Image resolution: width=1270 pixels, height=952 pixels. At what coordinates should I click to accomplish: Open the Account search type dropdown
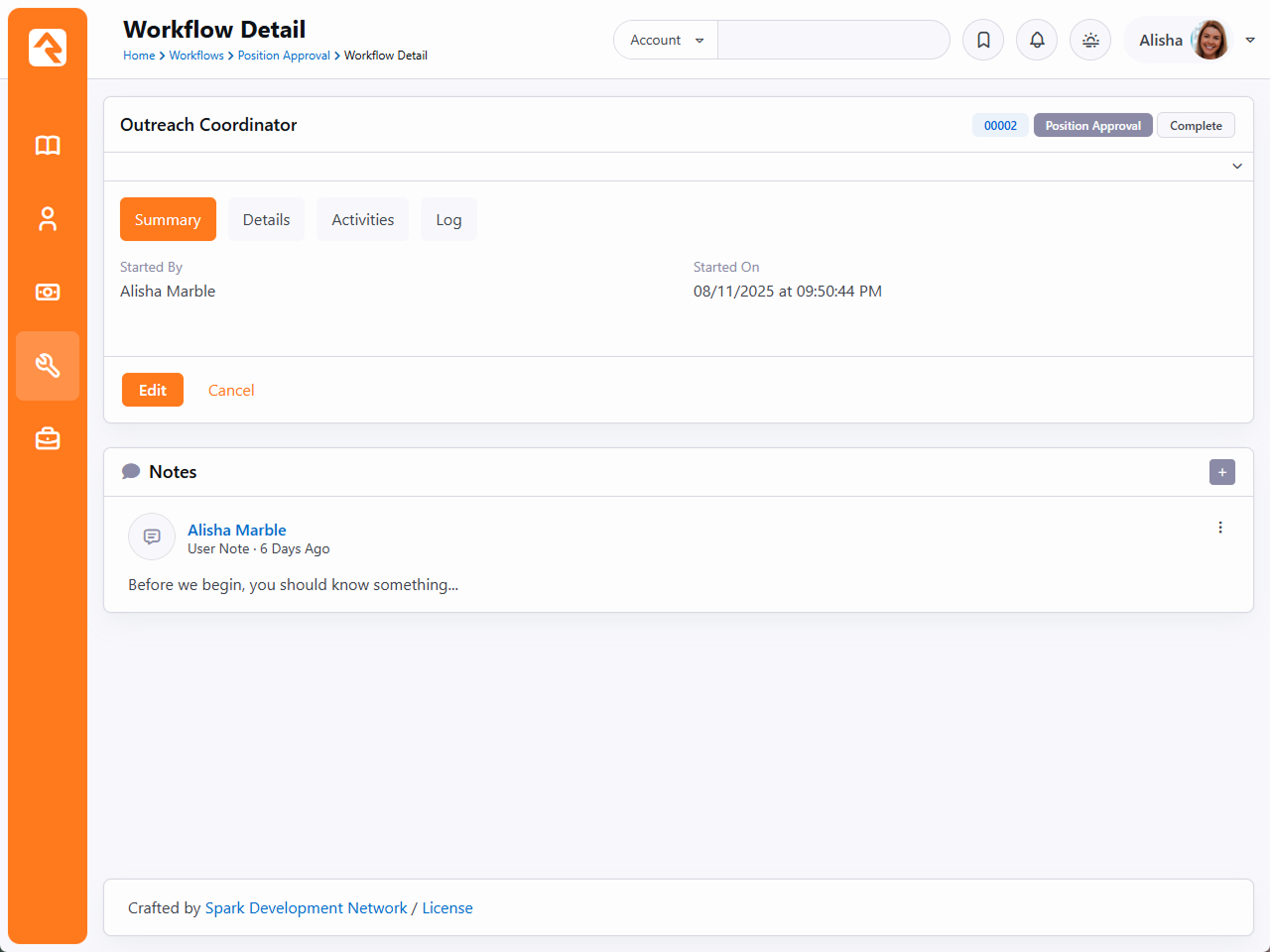666,40
